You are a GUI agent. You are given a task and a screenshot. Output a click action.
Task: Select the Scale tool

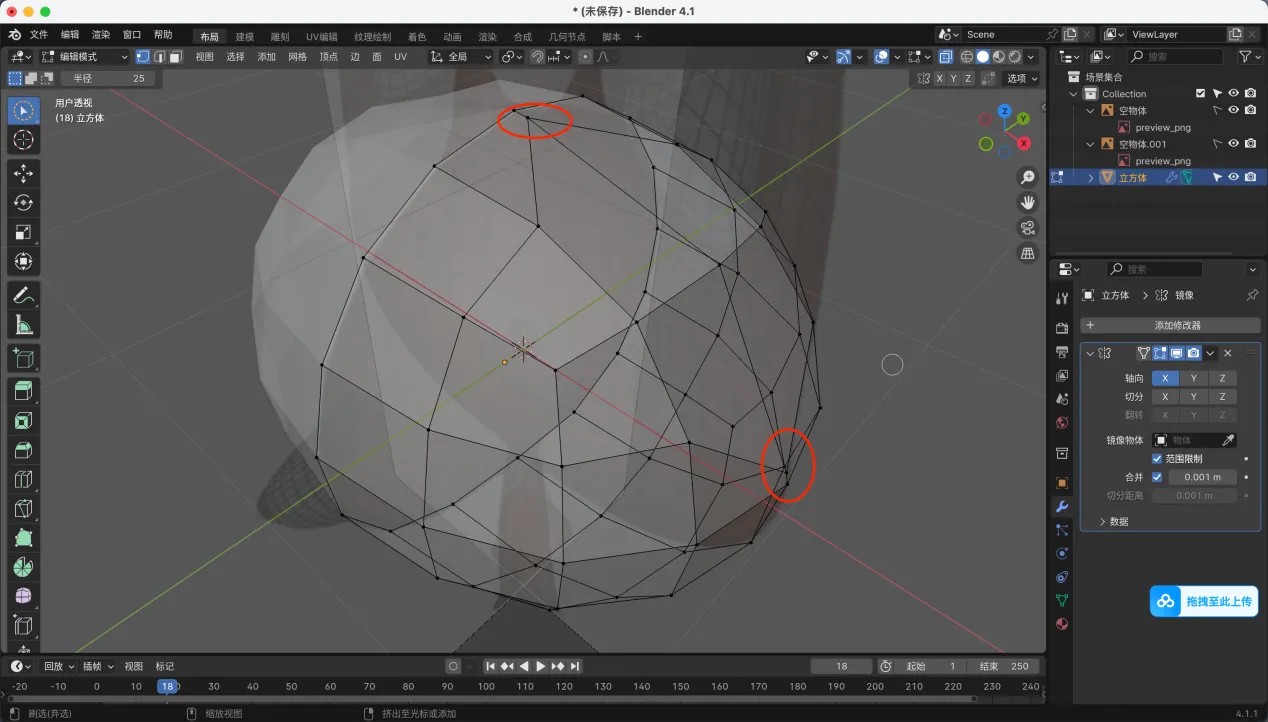[x=24, y=232]
